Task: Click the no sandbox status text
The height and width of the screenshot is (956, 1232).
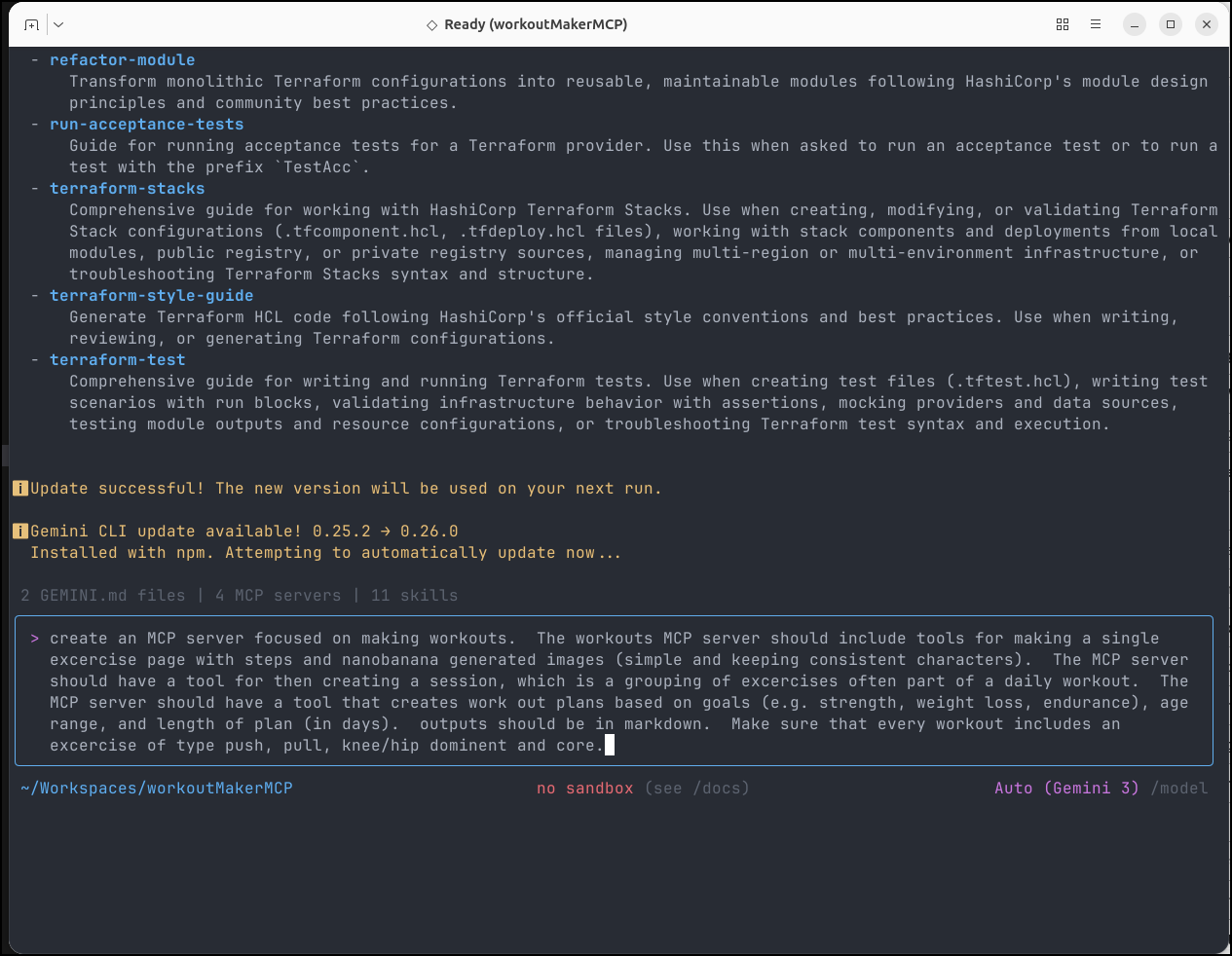Action: (584, 789)
